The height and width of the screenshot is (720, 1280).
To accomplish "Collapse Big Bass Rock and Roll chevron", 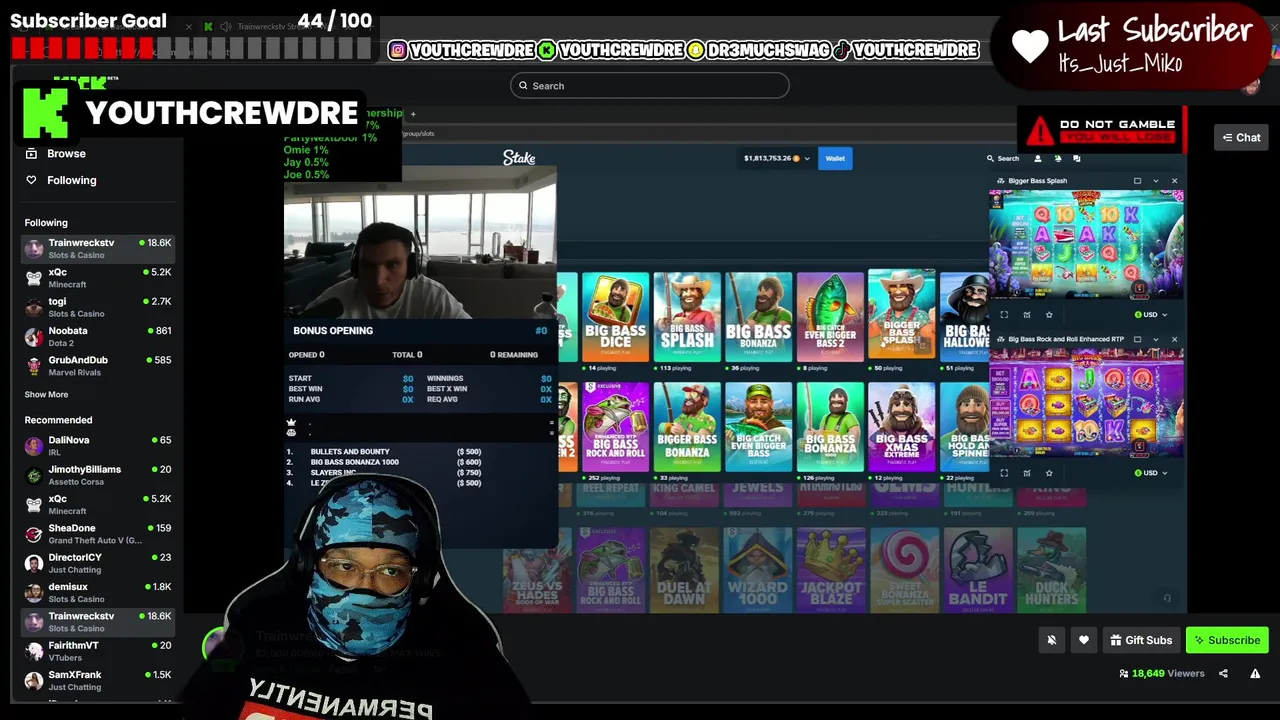I will 1156,340.
